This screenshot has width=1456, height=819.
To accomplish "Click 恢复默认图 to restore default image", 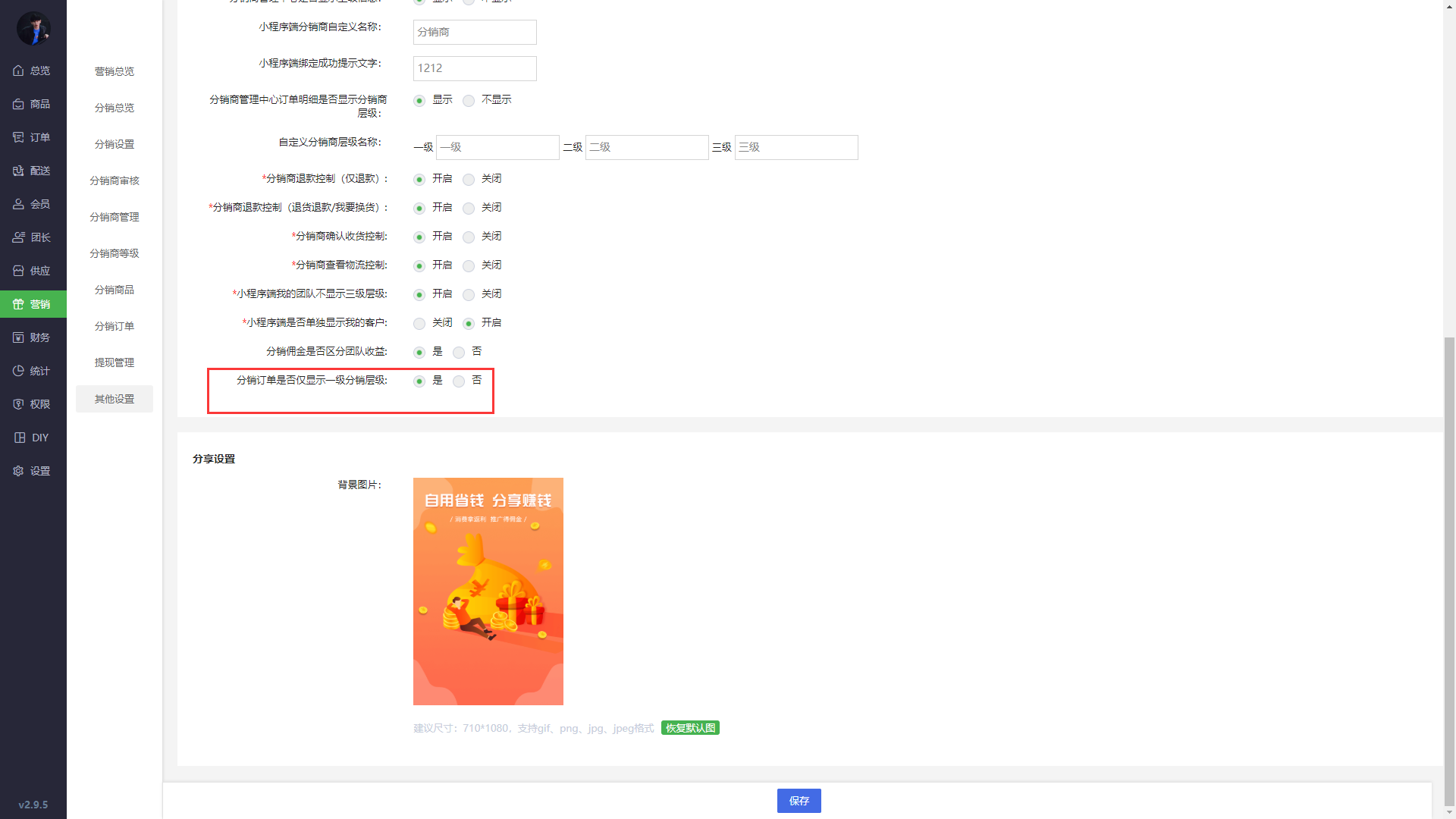I will (689, 728).
